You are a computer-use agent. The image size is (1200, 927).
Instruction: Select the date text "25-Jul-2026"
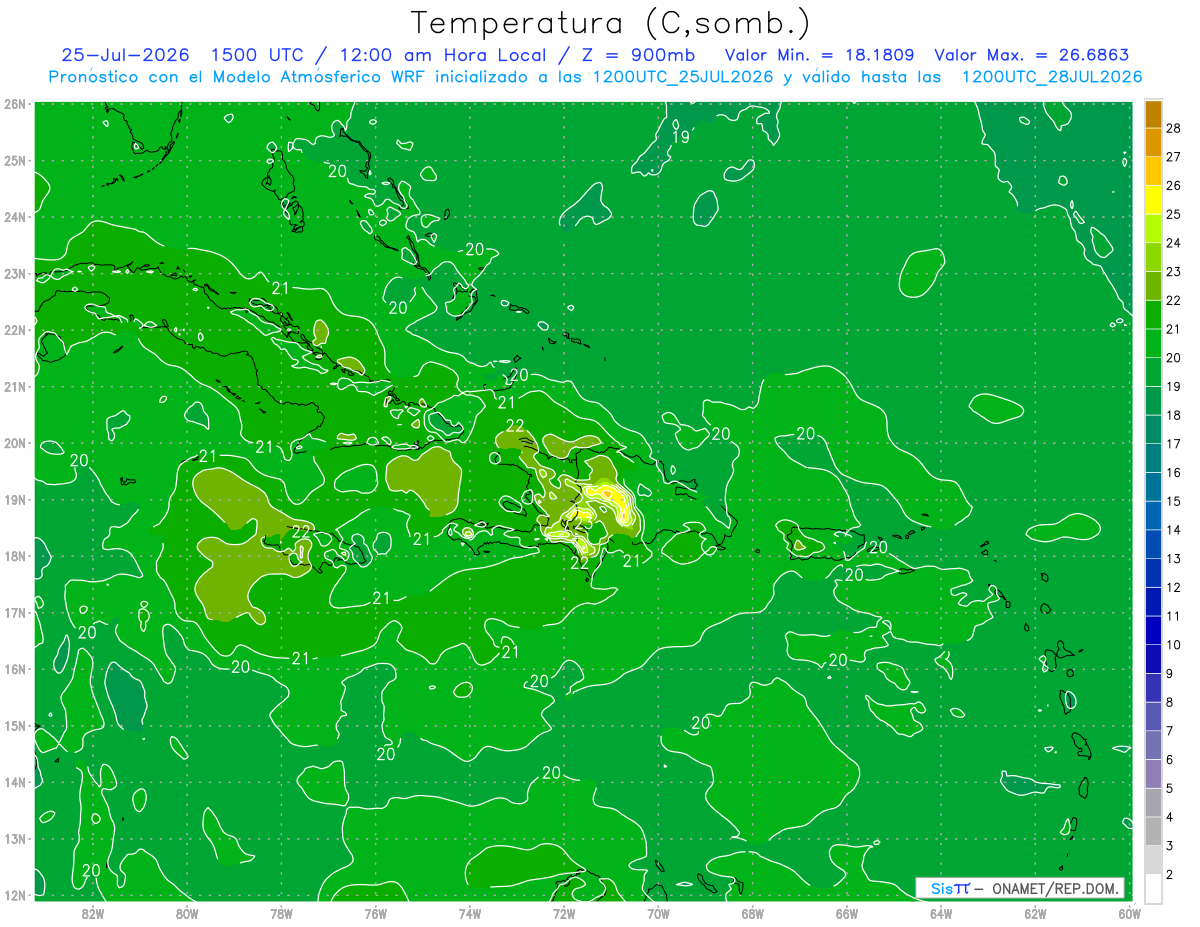tap(125, 55)
